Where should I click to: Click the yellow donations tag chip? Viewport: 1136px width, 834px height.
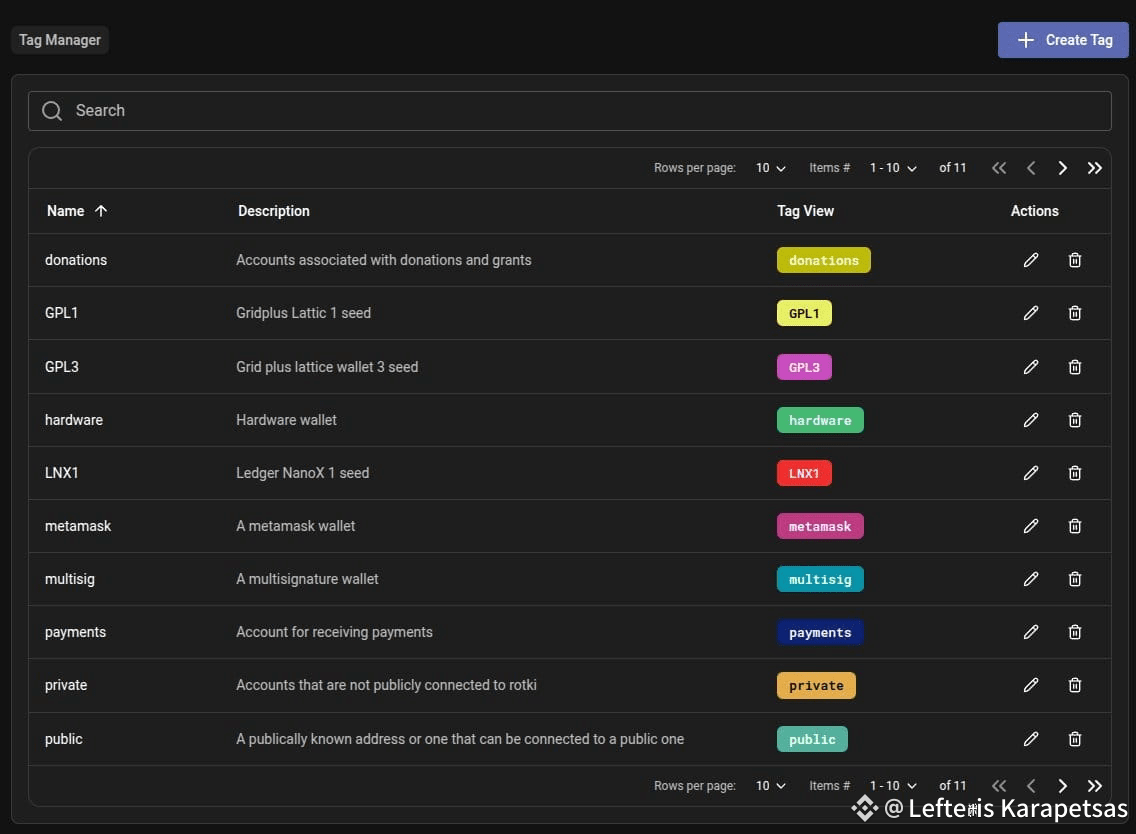pyautogui.click(x=824, y=260)
